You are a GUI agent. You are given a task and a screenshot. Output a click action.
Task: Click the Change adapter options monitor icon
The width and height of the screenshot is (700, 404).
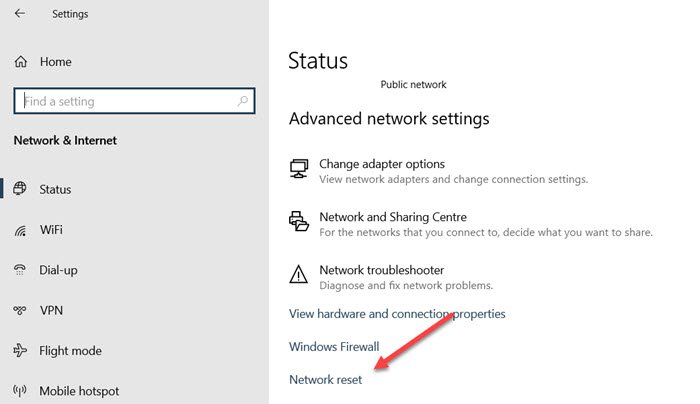[299, 169]
